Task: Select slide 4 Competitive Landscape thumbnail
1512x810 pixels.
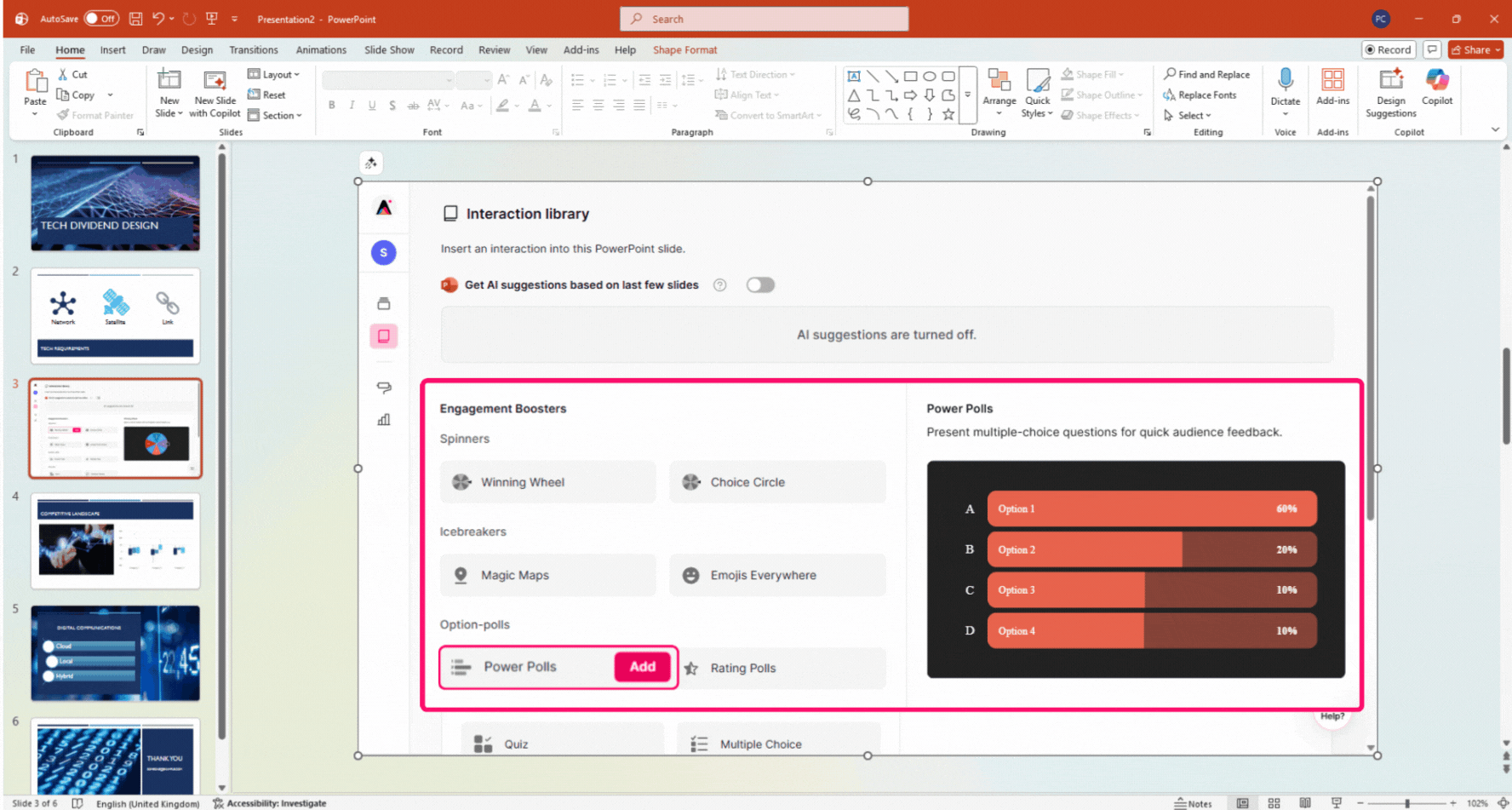Action: click(116, 540)
